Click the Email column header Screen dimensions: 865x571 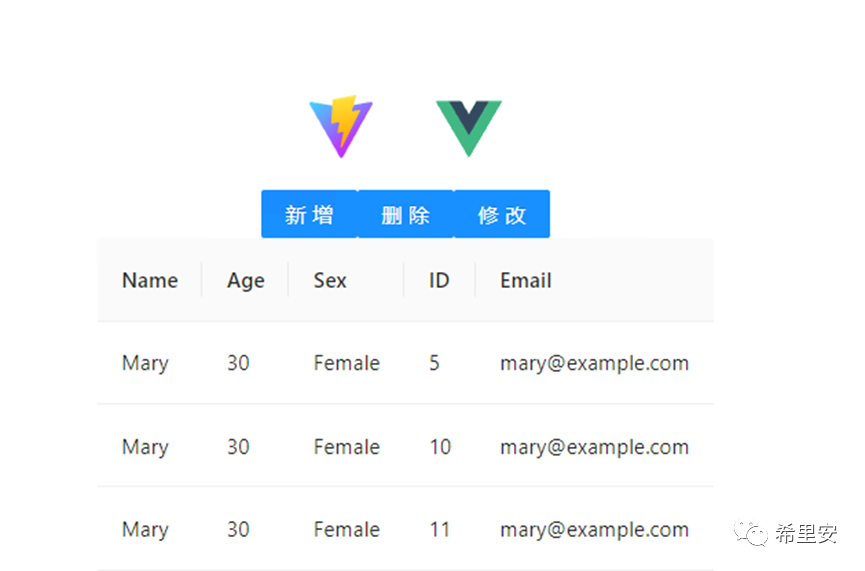point(526,280)
